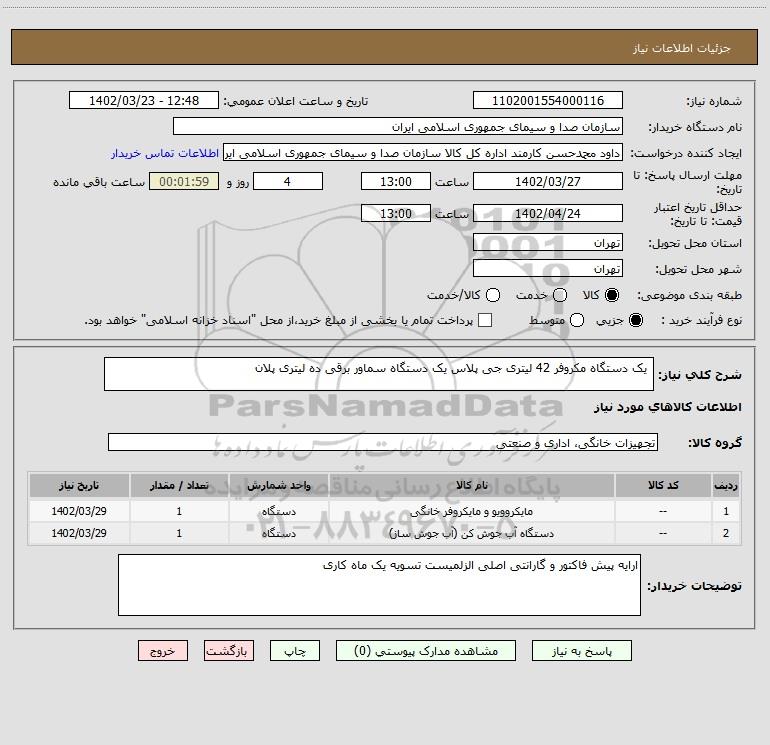Click the اطلاعات کالاهای مورد نیاز section heading

pyautogui.click(x=668, y=407)
